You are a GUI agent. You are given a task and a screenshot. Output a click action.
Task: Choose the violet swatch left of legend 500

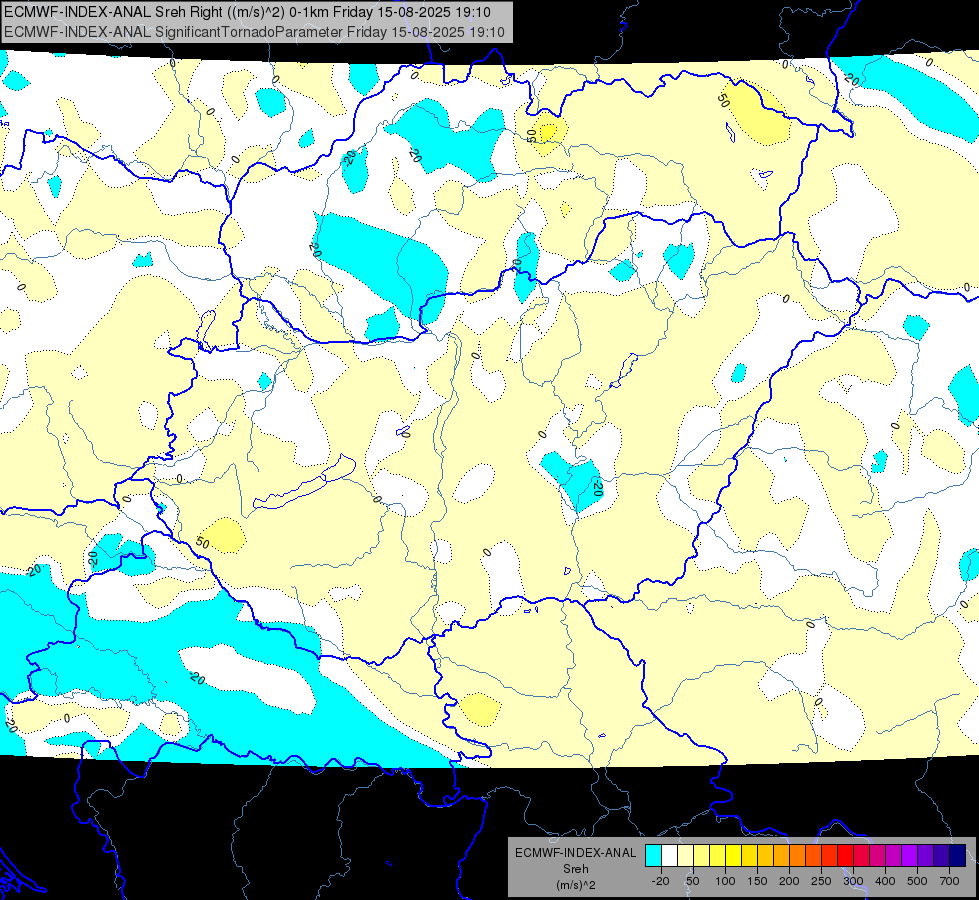coord(910,855)
